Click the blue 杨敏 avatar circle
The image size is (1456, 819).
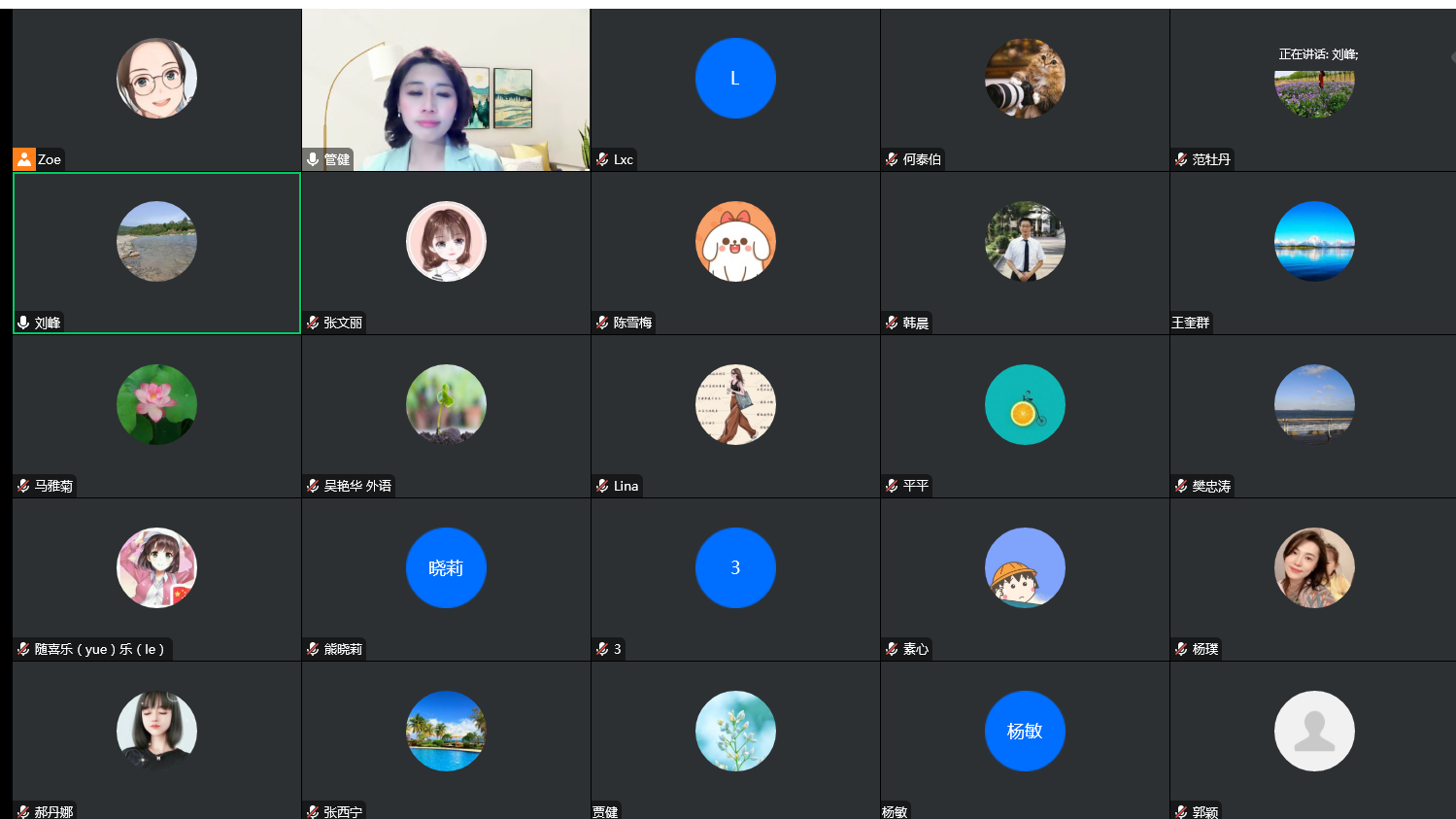[x=1025, y=732]
